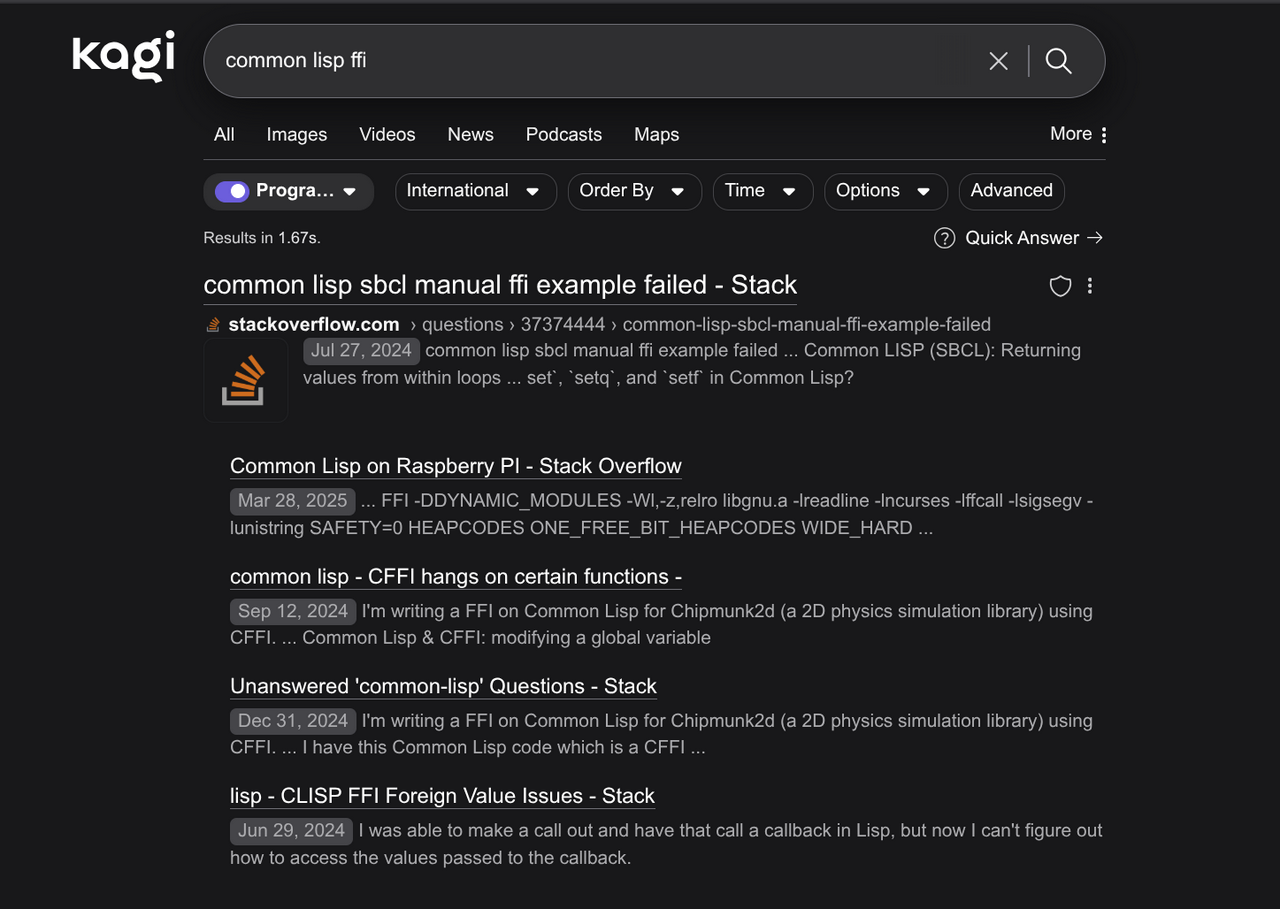Viewport: 1280px width, 909px height.
Task: Click the Quick Answer question mark icon
Action: (944, 238)
